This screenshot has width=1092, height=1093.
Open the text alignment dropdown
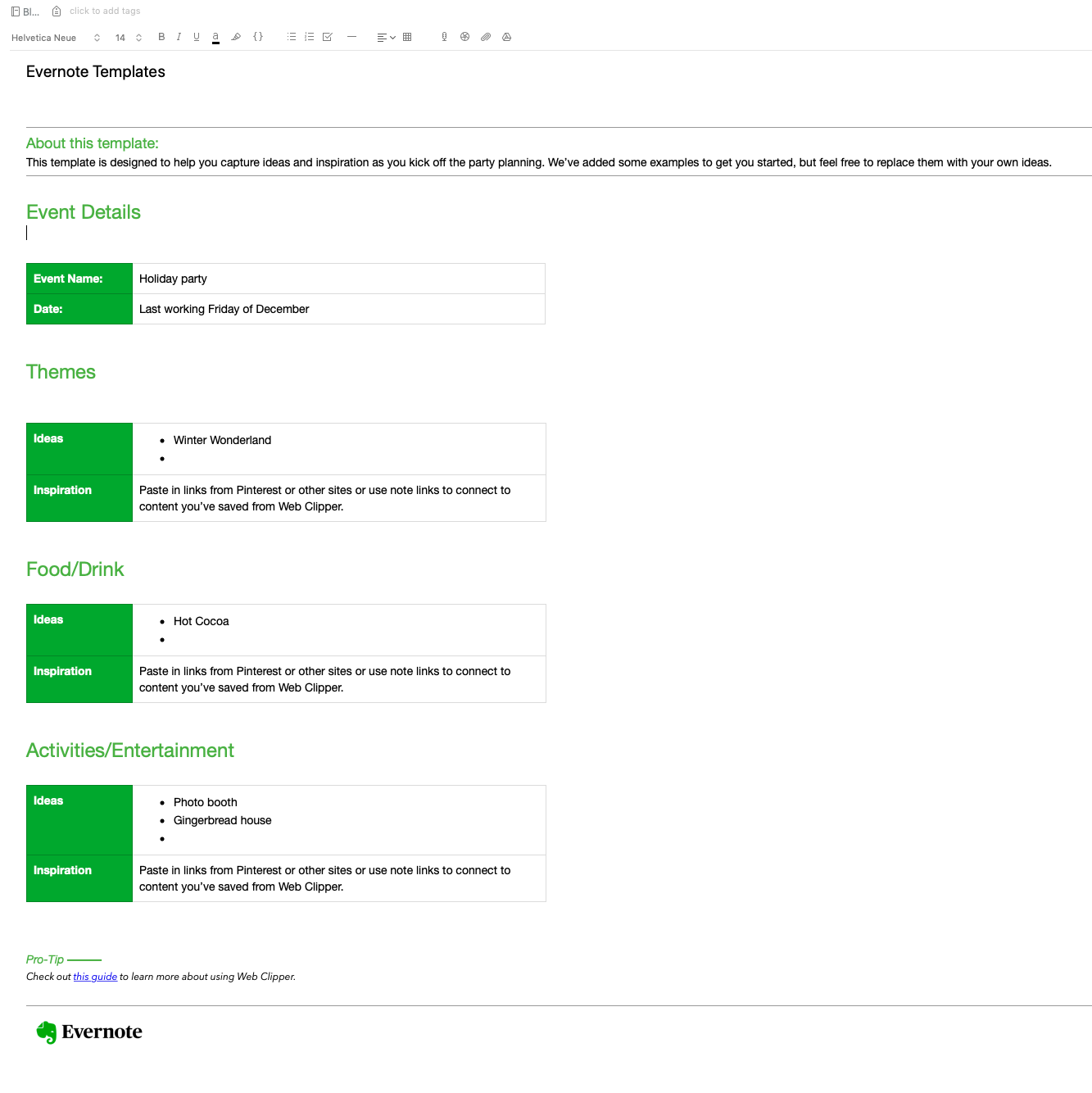tap(386, 38)
